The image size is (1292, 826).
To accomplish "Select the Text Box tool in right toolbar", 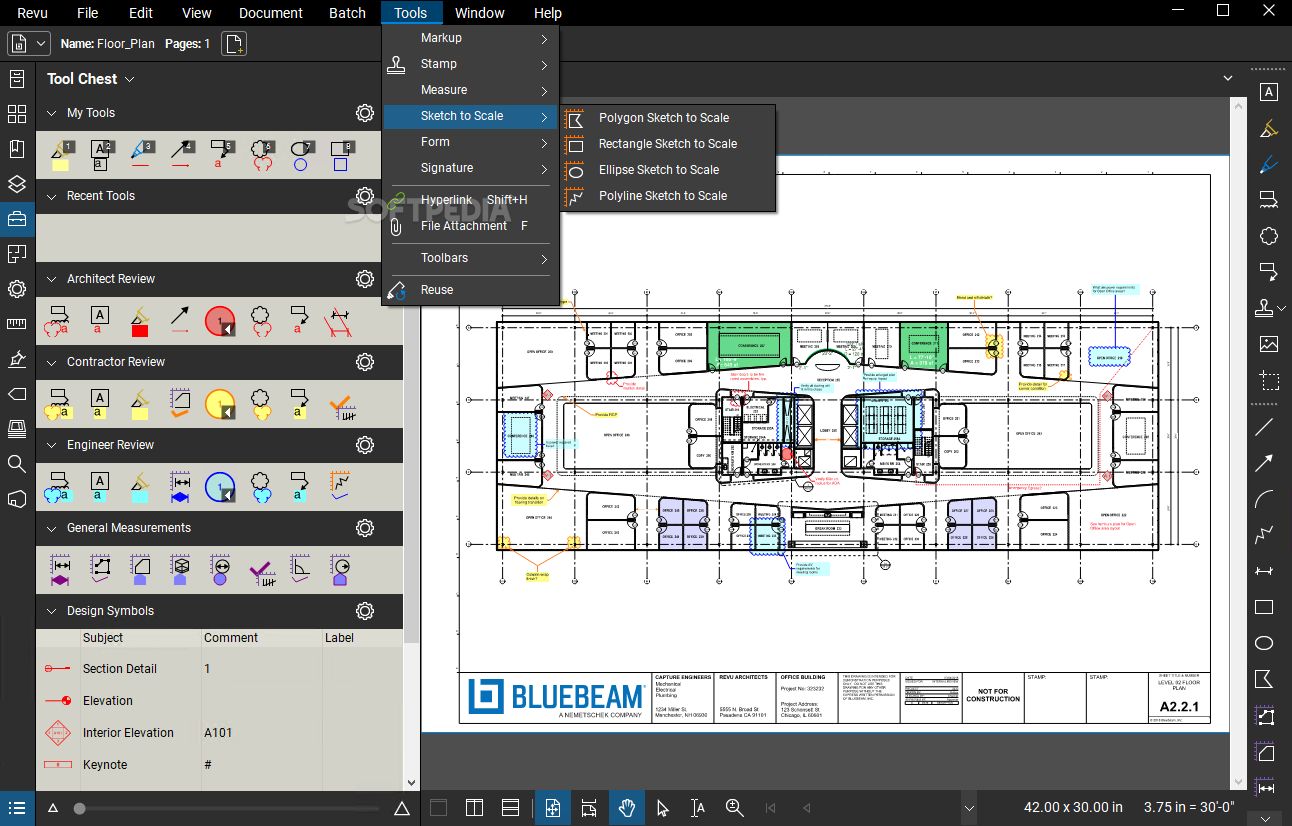I will click(x=1268, y=92).
